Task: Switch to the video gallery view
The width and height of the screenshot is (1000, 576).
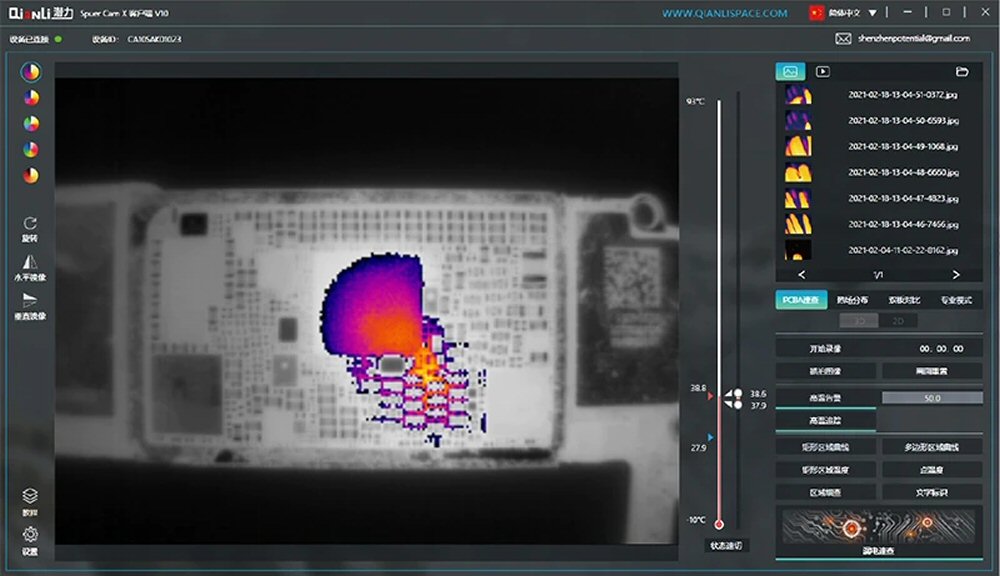Action: (822, 72)
